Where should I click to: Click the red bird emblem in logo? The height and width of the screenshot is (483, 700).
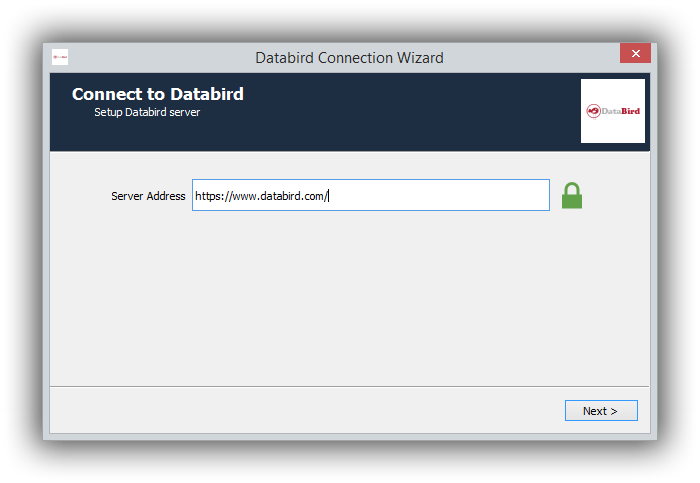[x=593, y=111]
